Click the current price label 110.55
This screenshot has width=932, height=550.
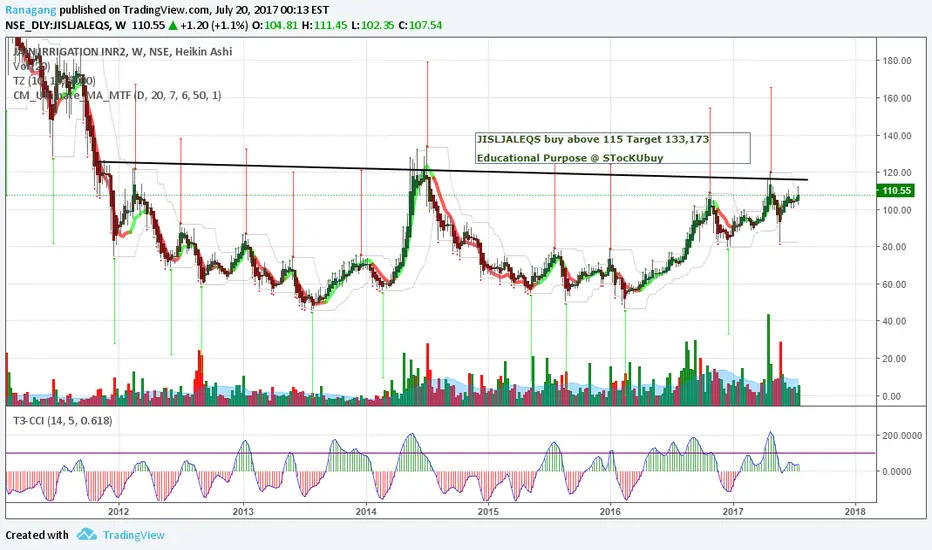896,191
